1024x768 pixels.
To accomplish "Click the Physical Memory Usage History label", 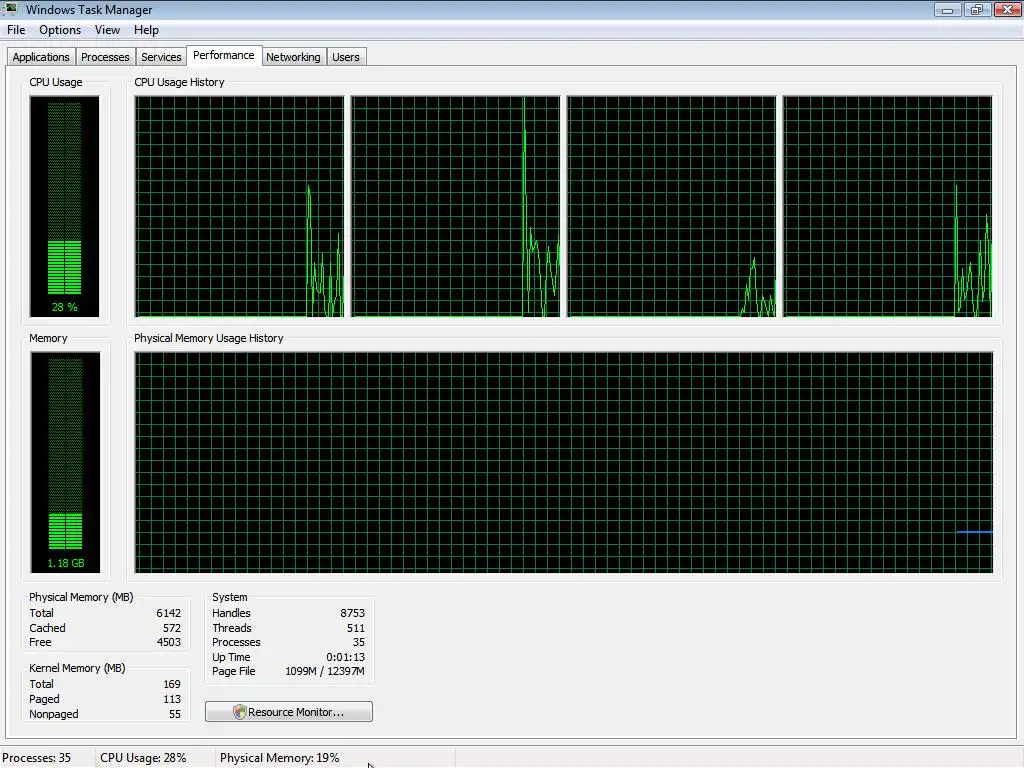I will pyautogui.click(x=209, y=338).
